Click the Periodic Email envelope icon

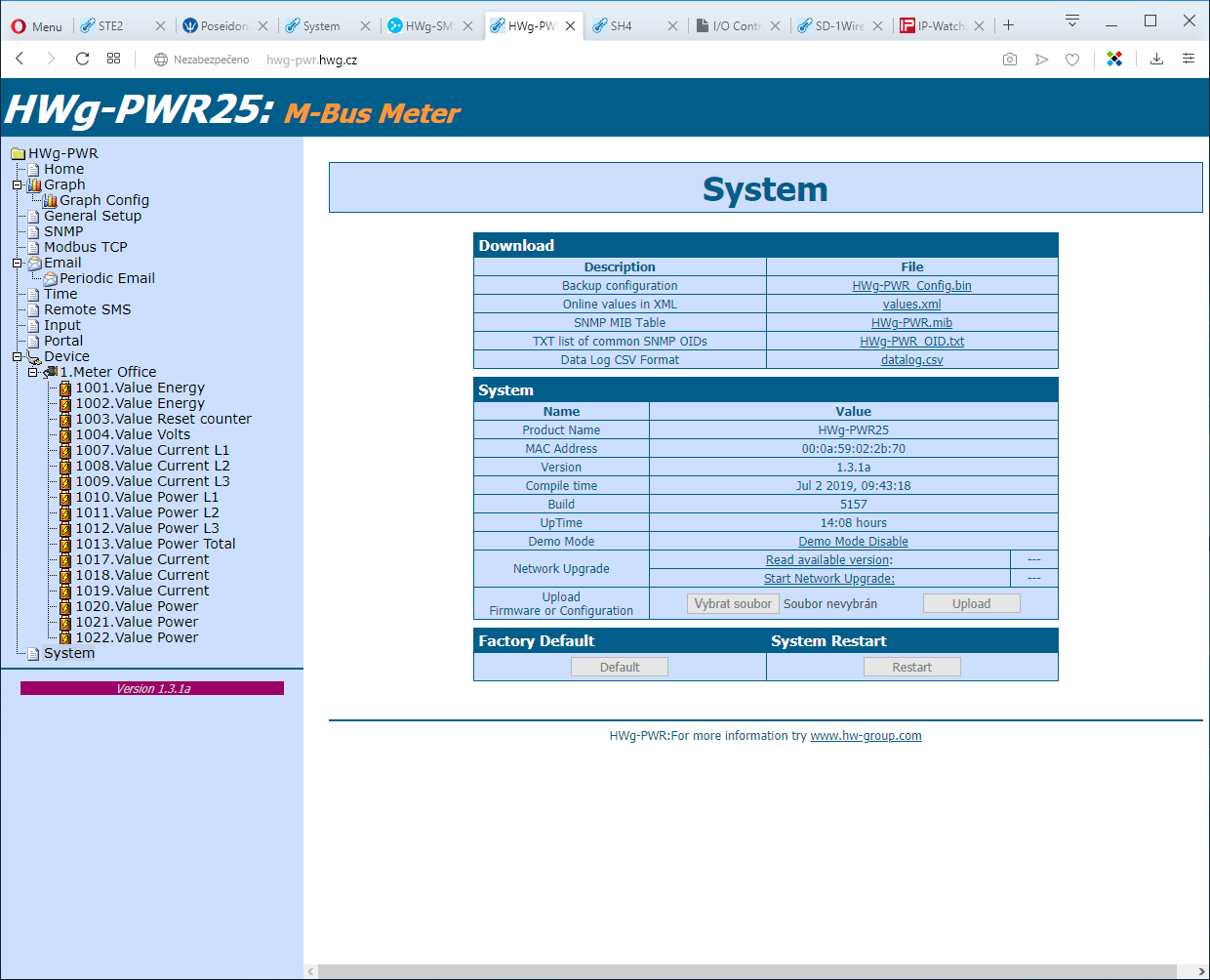tap(50, 278)
